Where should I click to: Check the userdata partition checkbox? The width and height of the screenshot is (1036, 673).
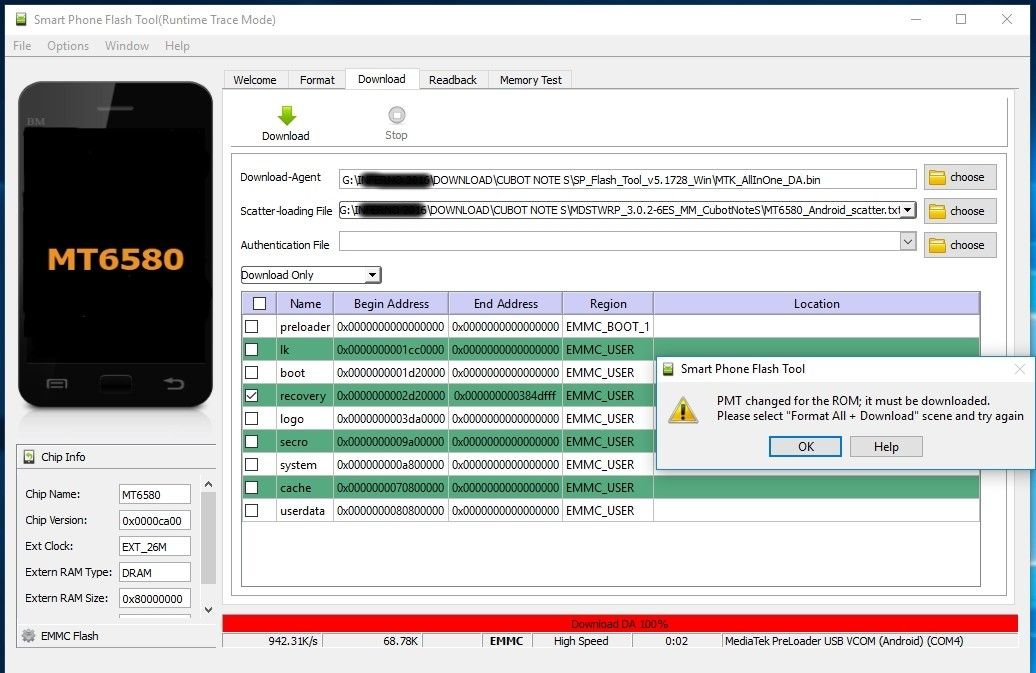252,511
